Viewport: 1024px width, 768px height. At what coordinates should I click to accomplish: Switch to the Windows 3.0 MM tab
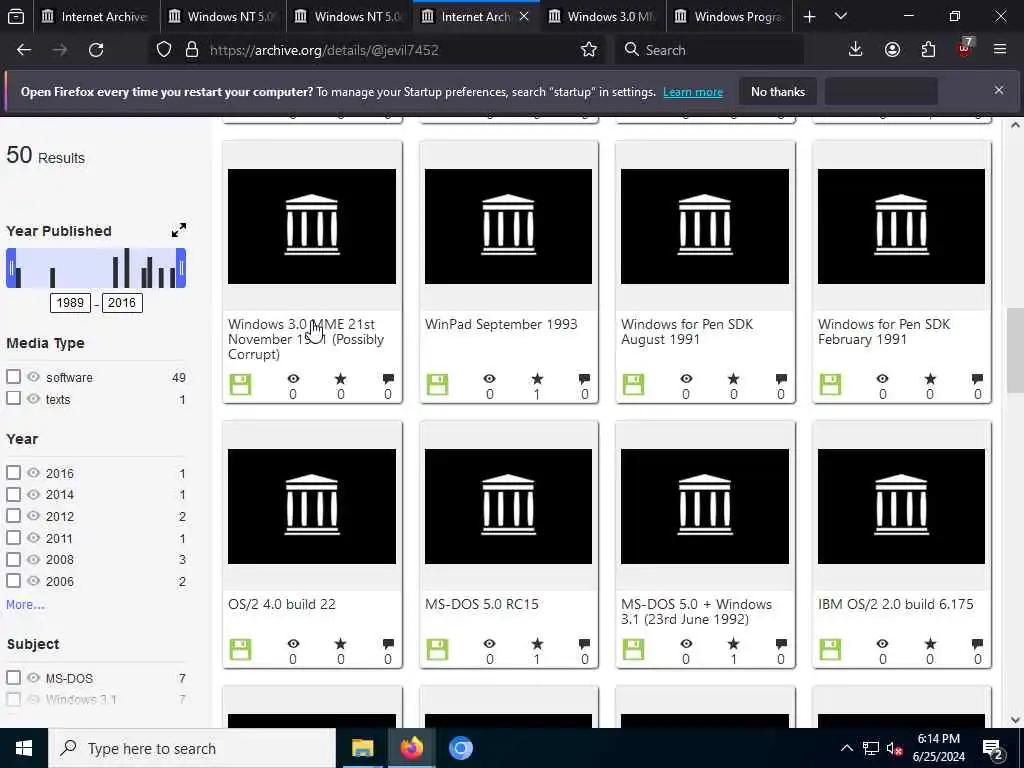click(x=601, y=16)
